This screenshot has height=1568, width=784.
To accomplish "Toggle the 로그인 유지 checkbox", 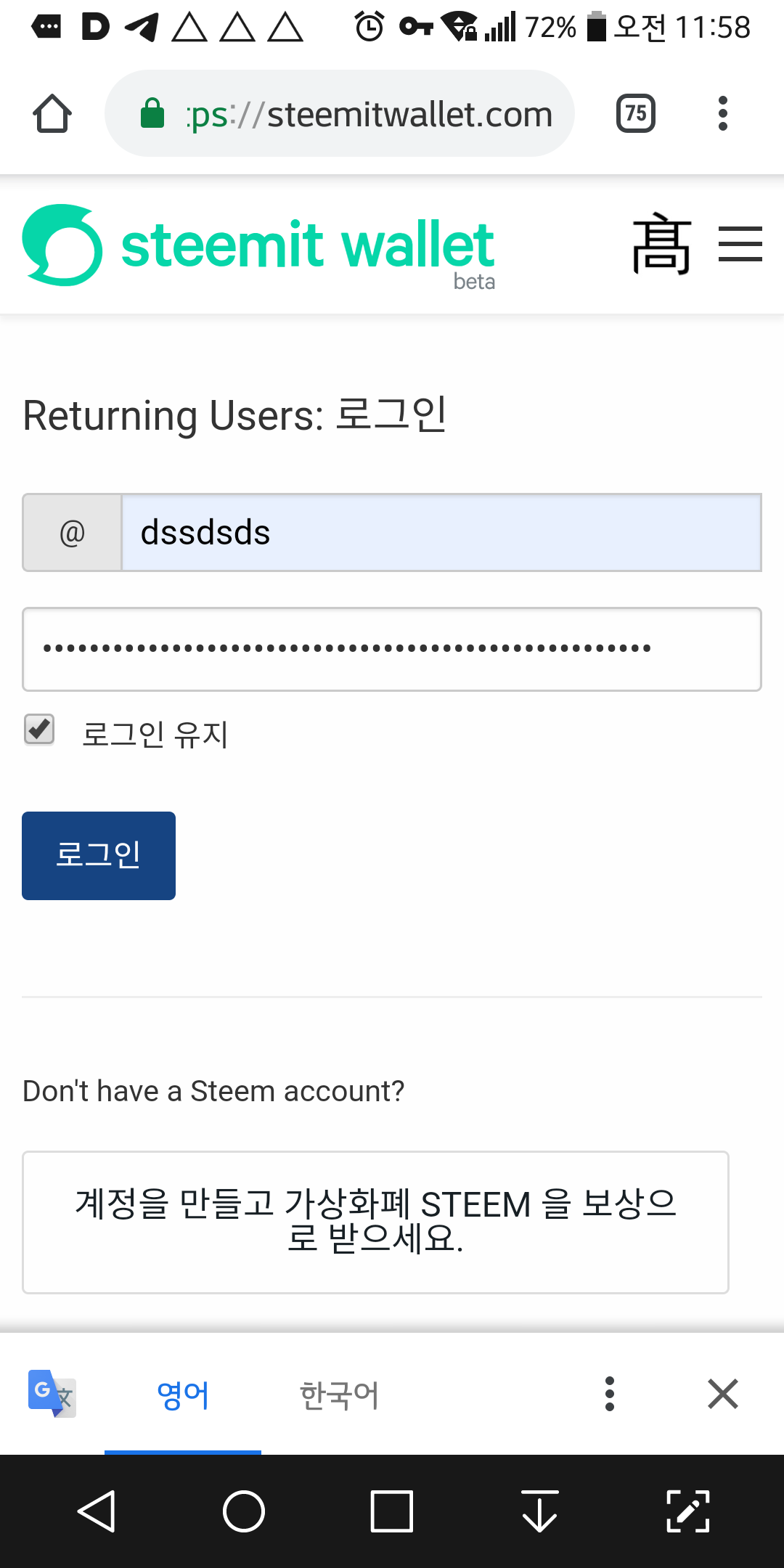I will point(39,730).
